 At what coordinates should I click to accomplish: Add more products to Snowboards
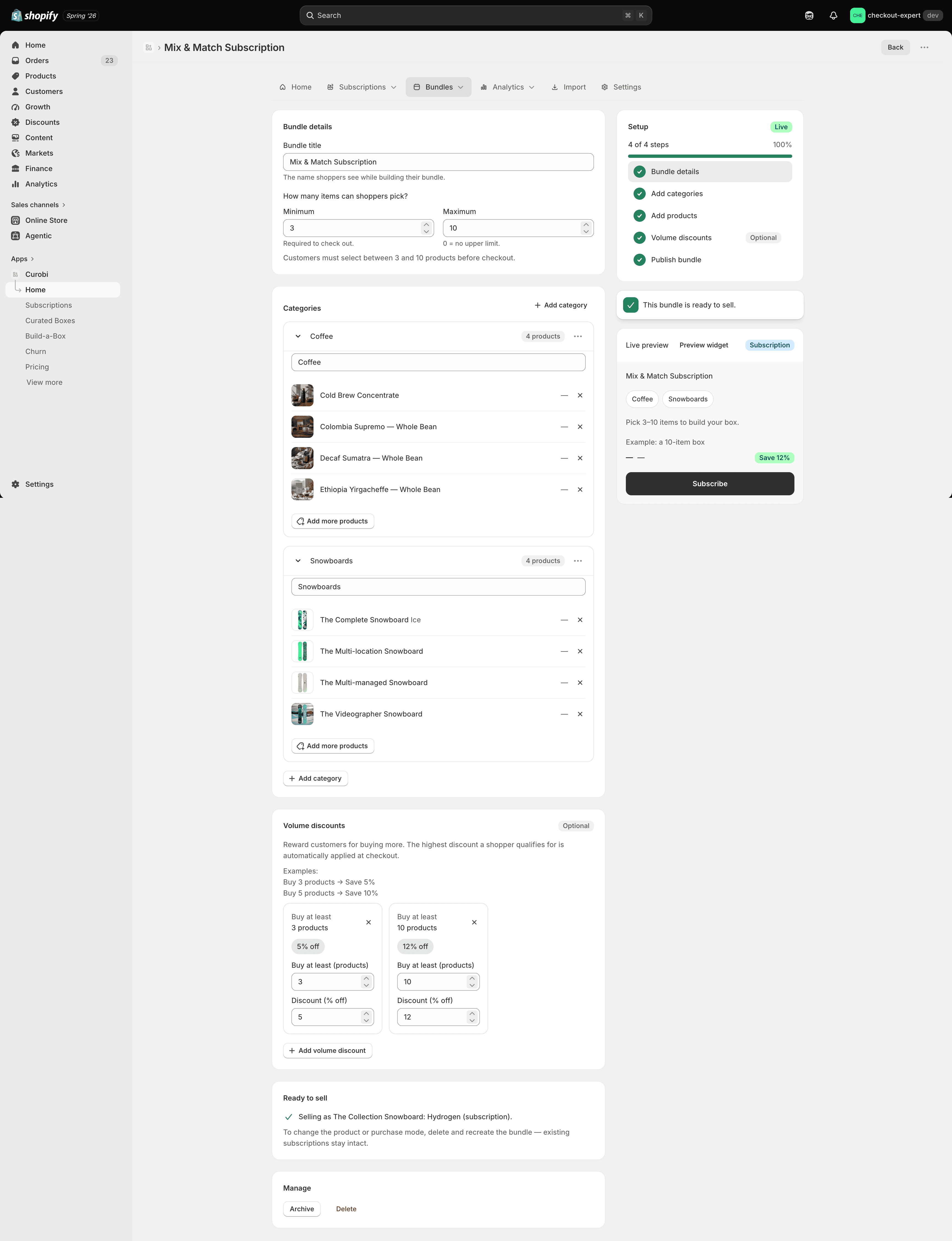(333, 746)
